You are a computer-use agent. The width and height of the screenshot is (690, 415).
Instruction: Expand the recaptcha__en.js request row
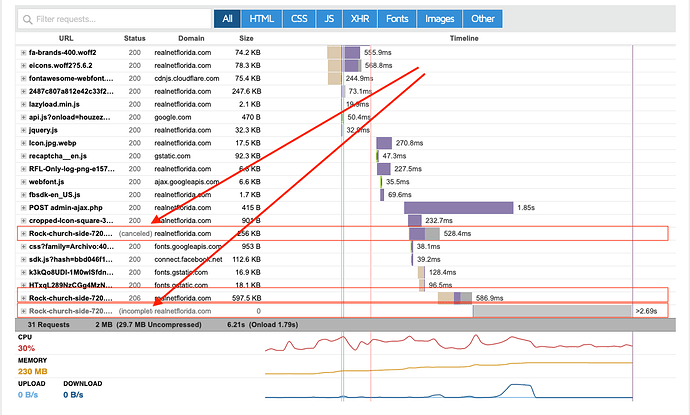[x=23, y=156]
